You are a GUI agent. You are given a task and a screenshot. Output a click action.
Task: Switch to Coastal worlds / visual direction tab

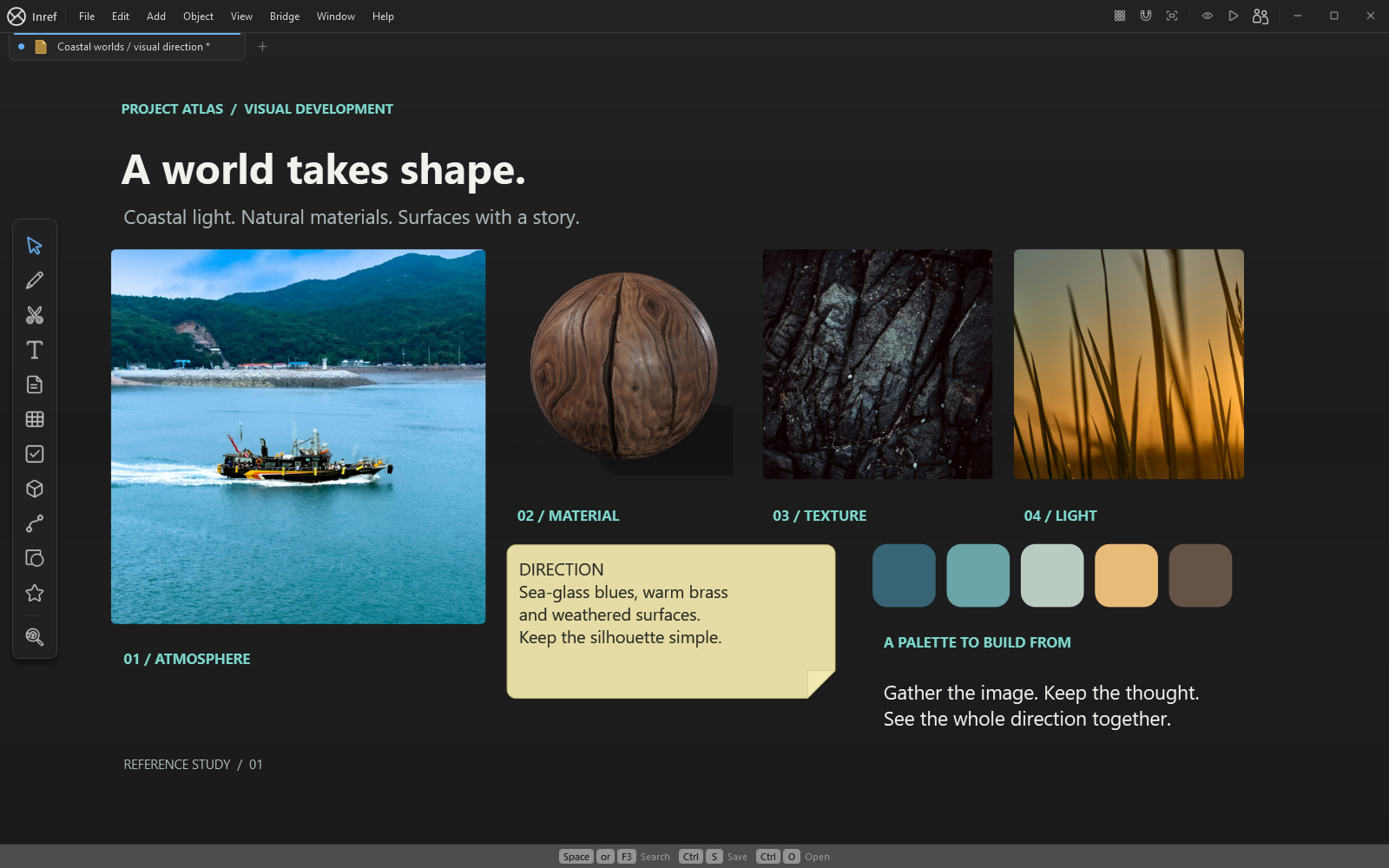[x=127, y=47]
